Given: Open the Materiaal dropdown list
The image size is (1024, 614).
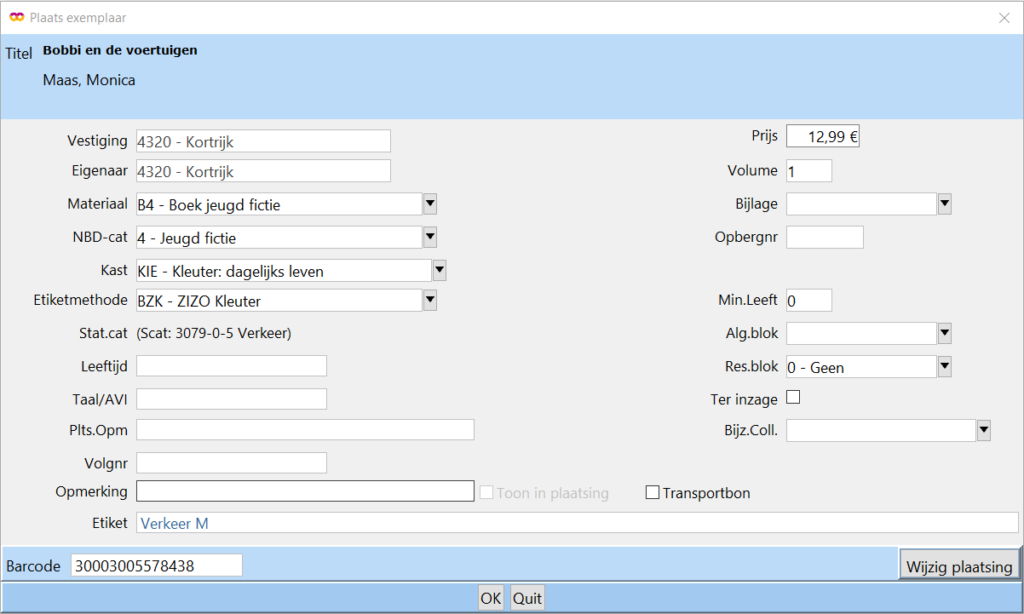Looking at the screenshot, I should 430,204.
